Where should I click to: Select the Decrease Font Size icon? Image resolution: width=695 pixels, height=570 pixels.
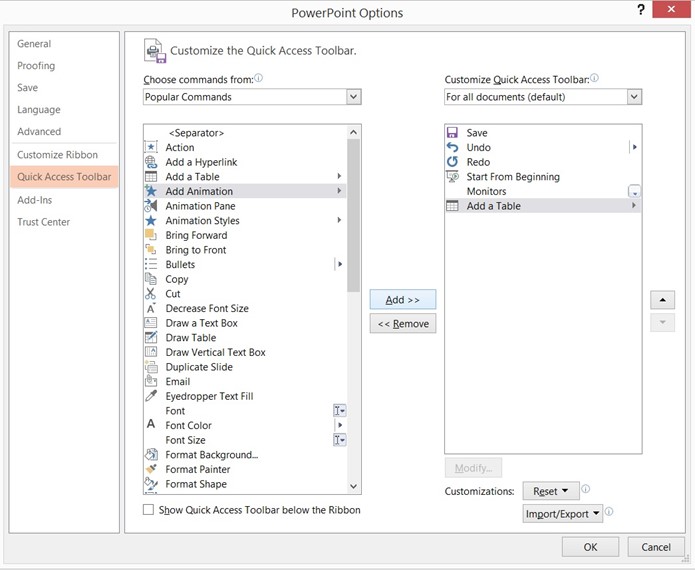tap(151, 308)
